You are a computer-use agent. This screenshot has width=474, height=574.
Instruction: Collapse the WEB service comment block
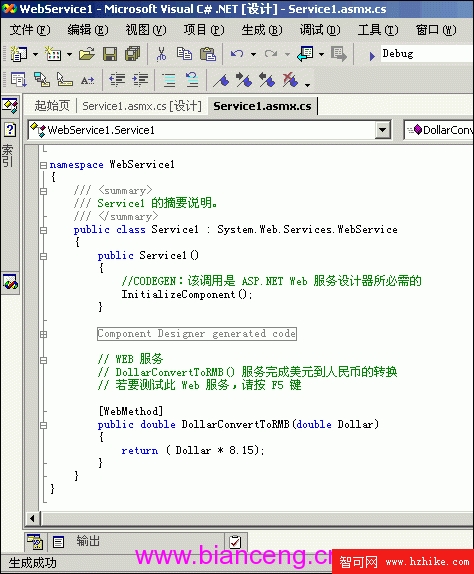[44, 360]
